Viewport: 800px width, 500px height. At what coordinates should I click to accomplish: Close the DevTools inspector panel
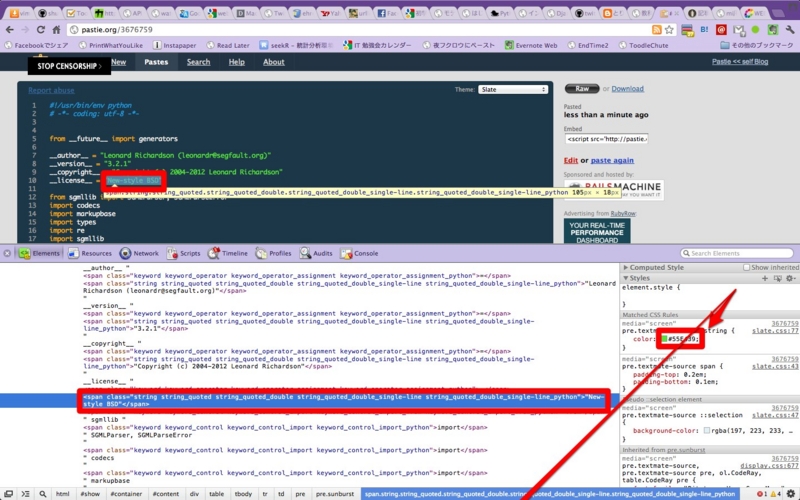tap(7, 253)
